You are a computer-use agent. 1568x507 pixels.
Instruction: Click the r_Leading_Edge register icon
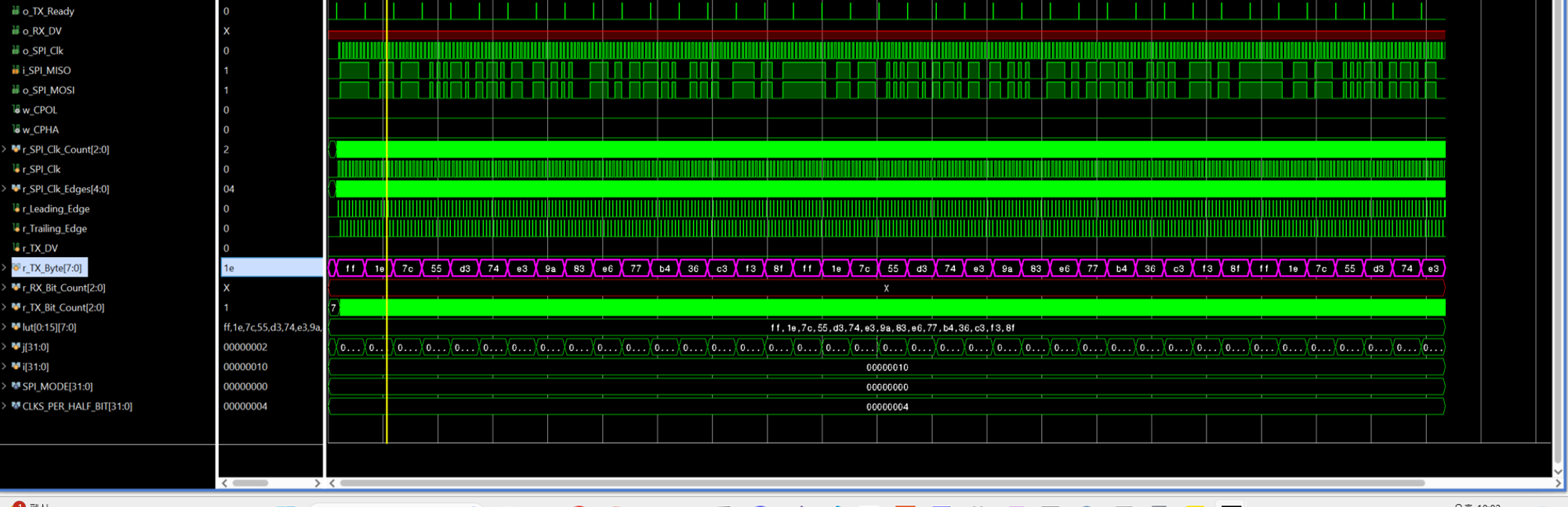pos(16,208)
